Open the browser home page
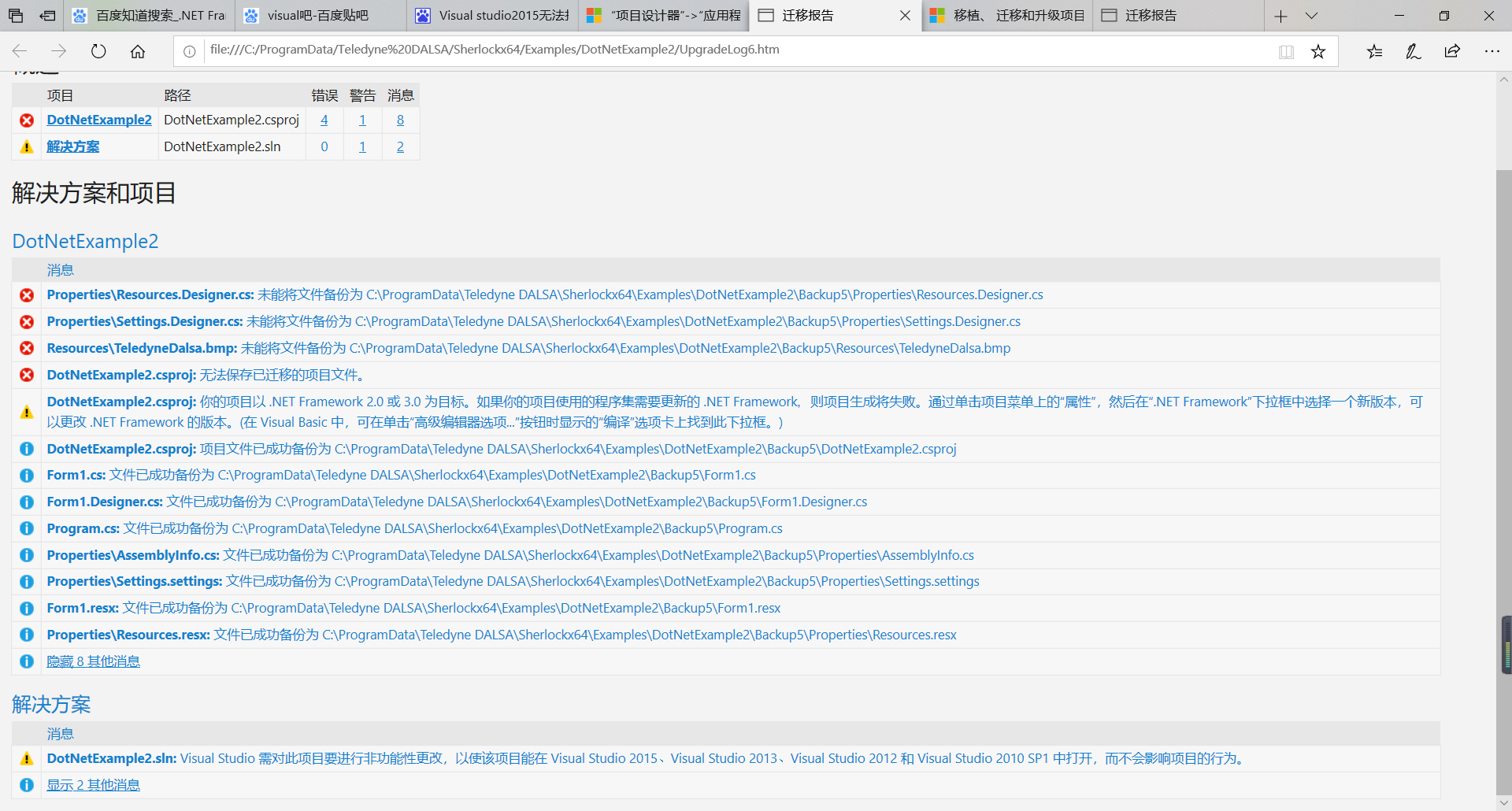 tap(138, 51)
